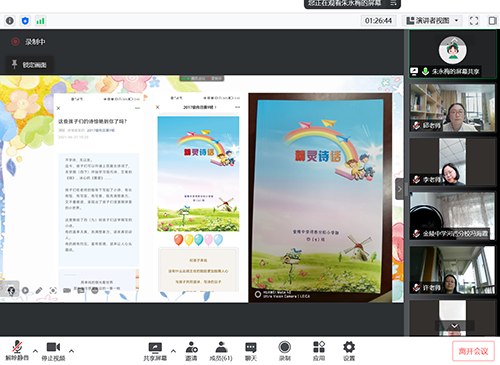
Task: Start sharing with the 共享屏幕 button
Action: [155, 351]
